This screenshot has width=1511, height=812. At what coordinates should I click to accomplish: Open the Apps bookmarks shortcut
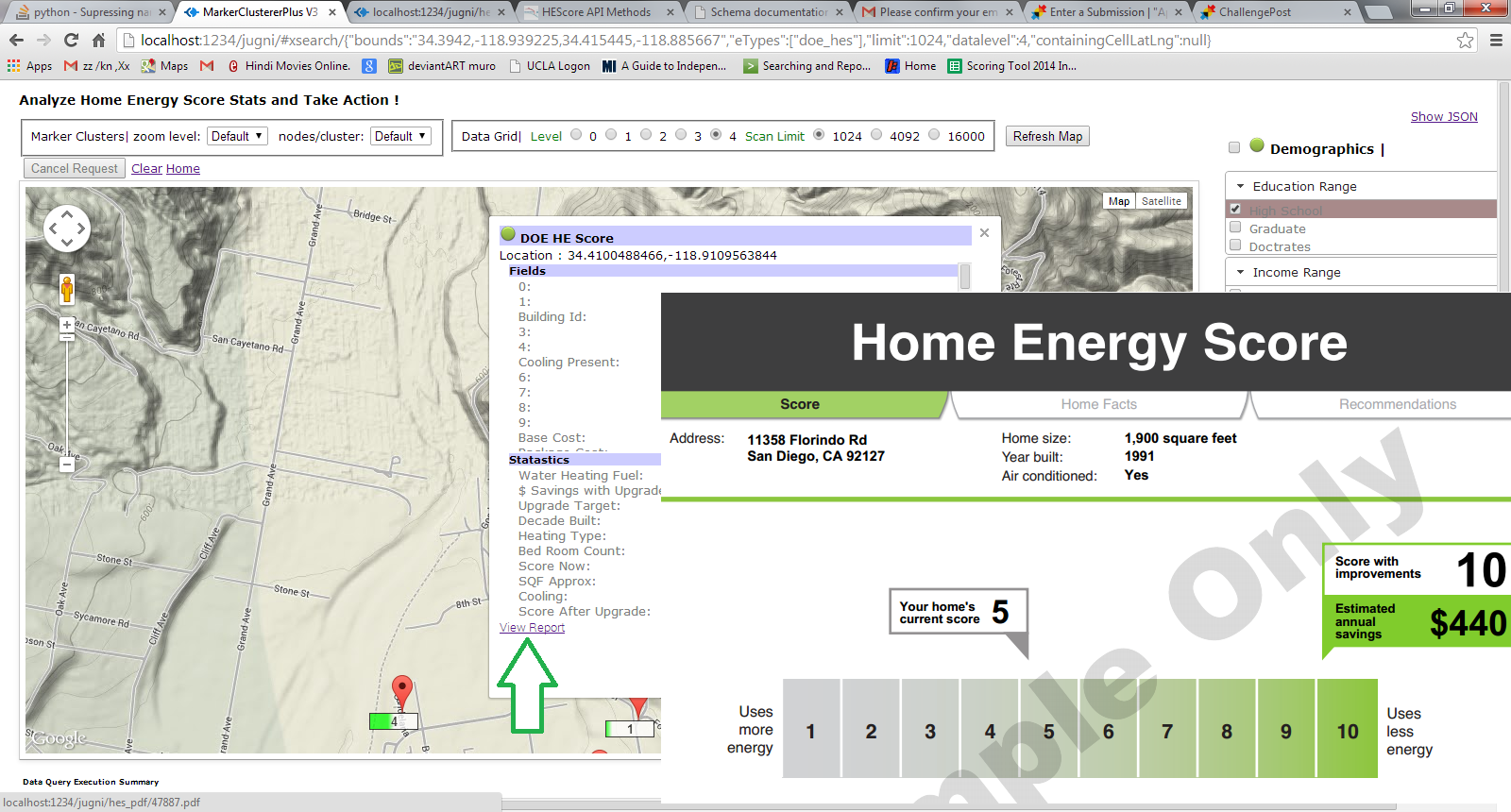[x=29, y=66]
